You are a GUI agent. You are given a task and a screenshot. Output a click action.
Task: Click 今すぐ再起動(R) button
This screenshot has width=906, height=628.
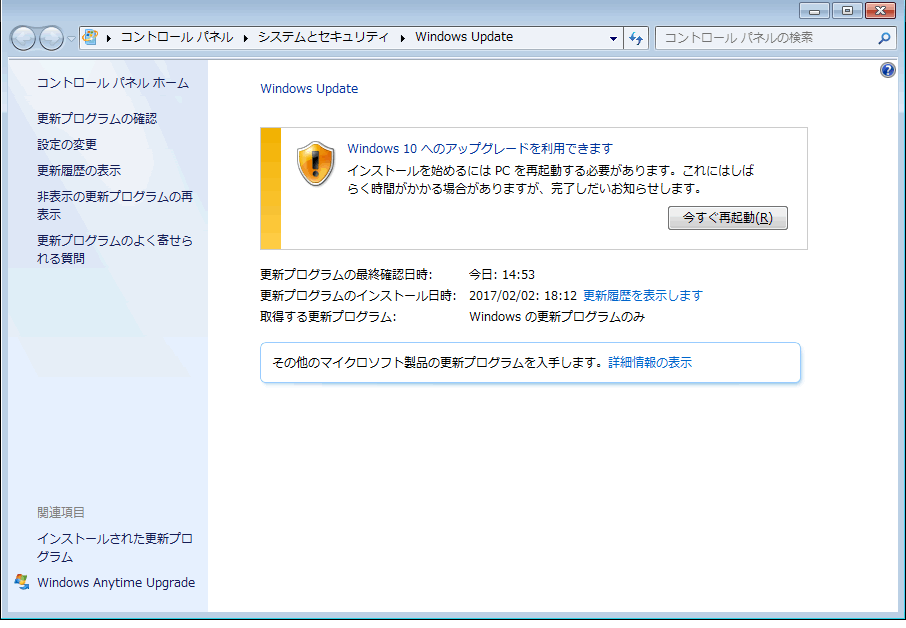point(727,218)
